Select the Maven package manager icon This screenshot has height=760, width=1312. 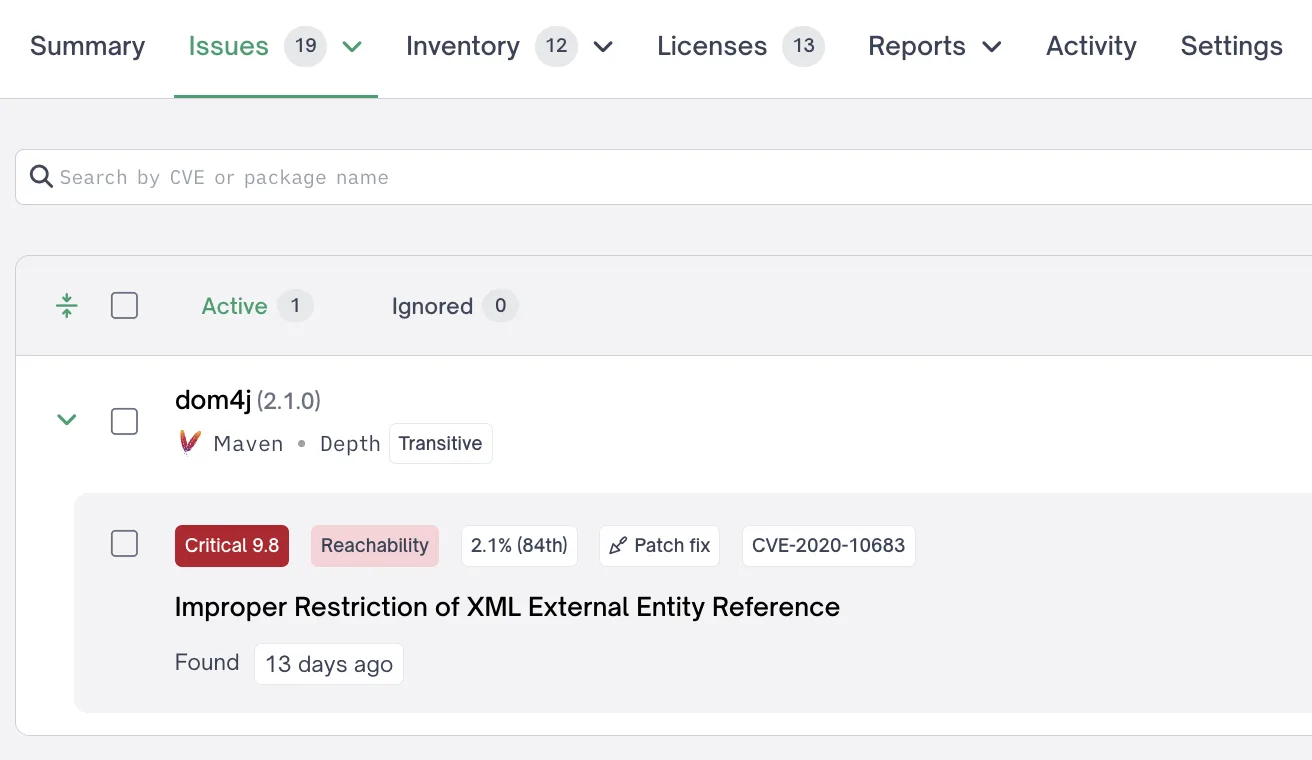pos(189,443)
